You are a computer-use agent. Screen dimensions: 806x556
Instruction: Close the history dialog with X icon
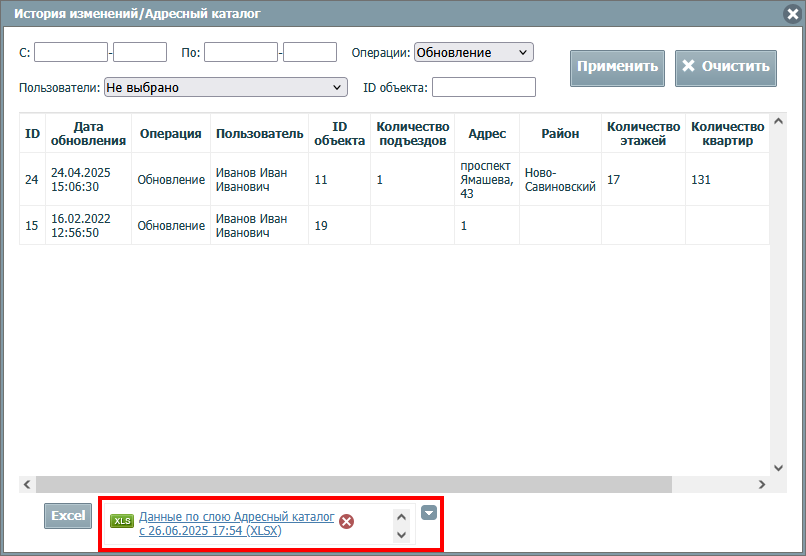[x=793, y=13]
